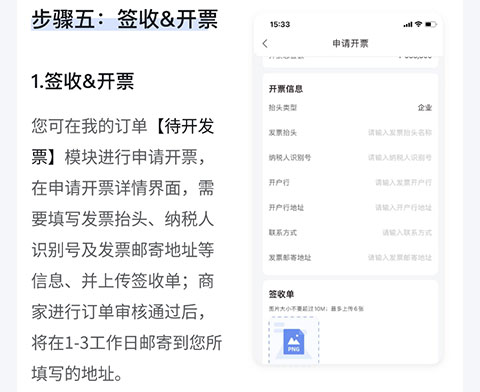Click the 15:33 clock text
Viewport: 480px width, 392px height.
(280, 24)
